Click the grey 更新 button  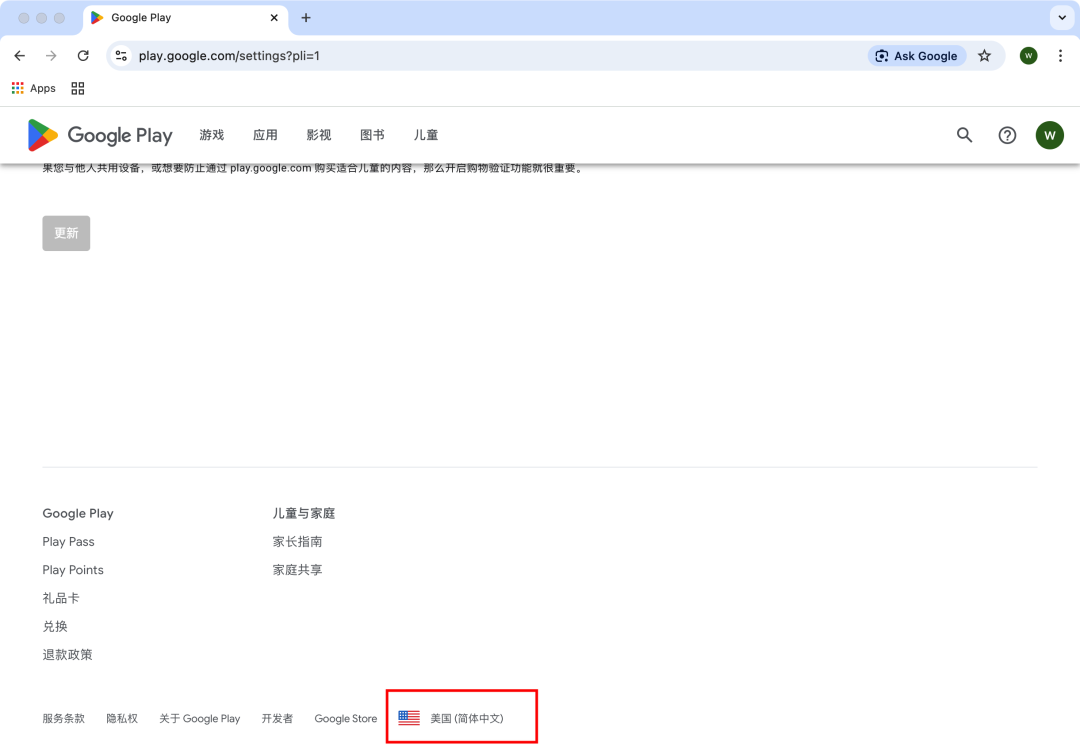[66, 233]
